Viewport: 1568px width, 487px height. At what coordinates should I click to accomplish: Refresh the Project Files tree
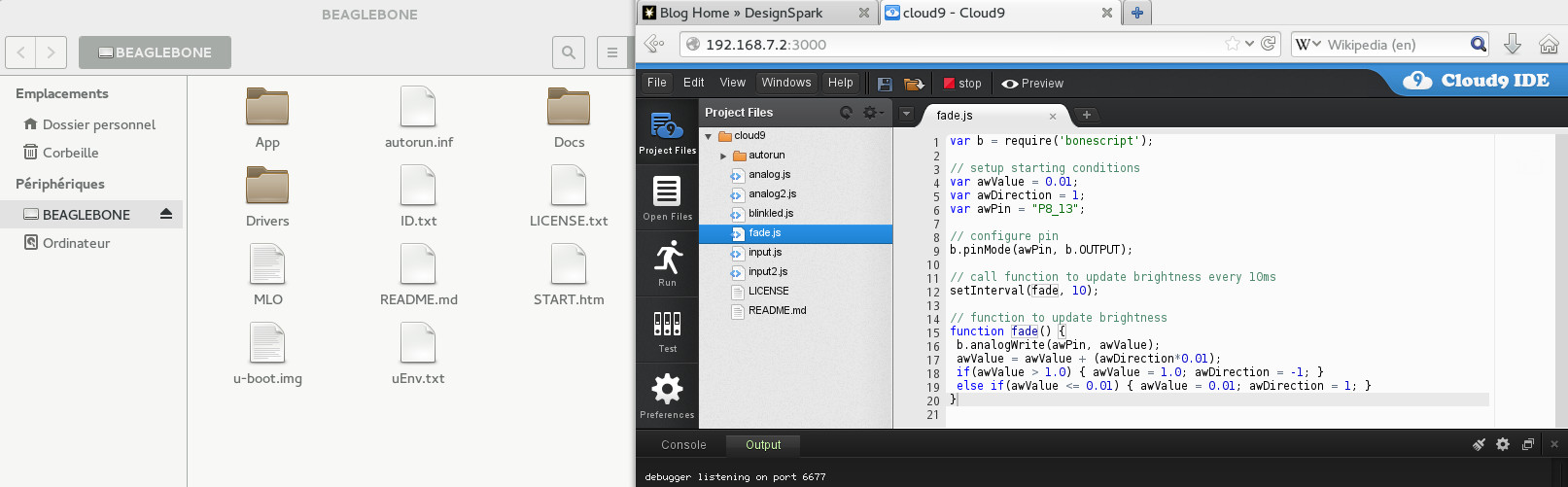pos(847,113)
